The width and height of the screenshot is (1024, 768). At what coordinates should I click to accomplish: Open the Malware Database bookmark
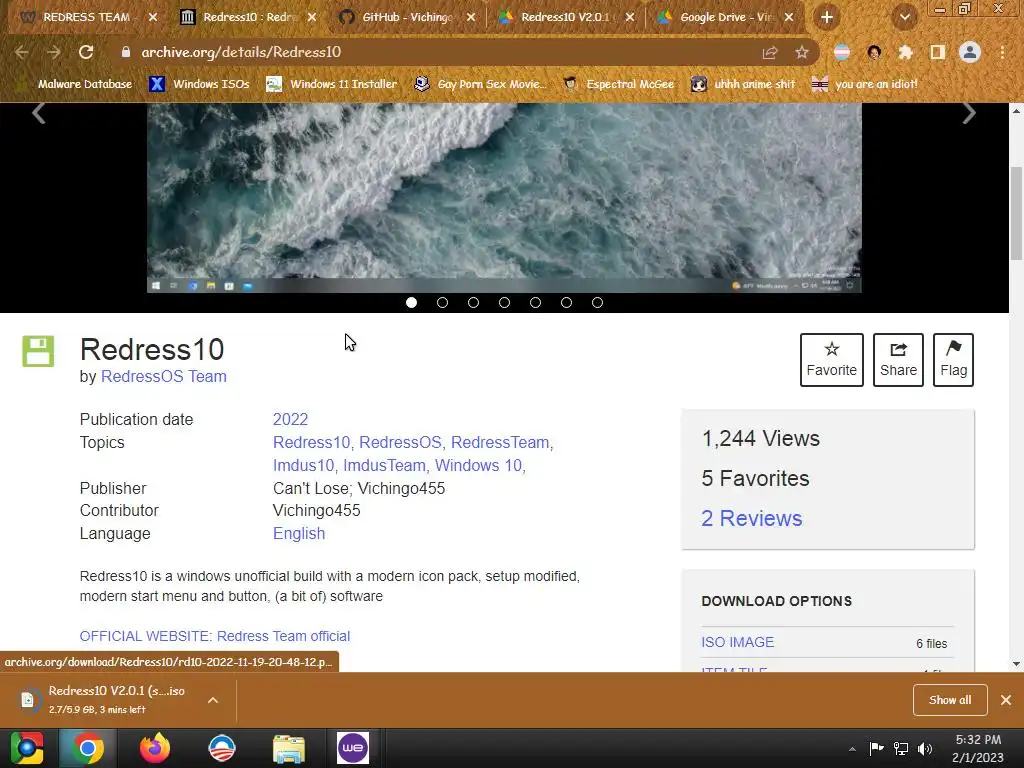pyautogui.click(x=75, y=84)
